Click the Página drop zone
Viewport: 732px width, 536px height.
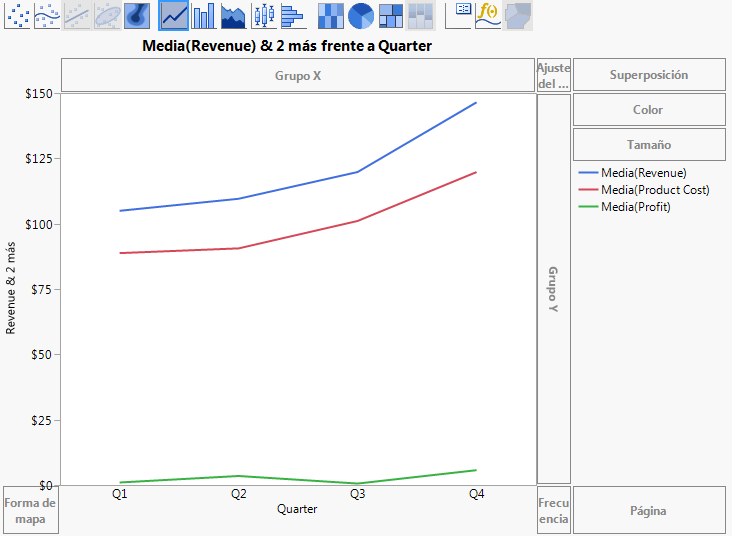point(649,510)
